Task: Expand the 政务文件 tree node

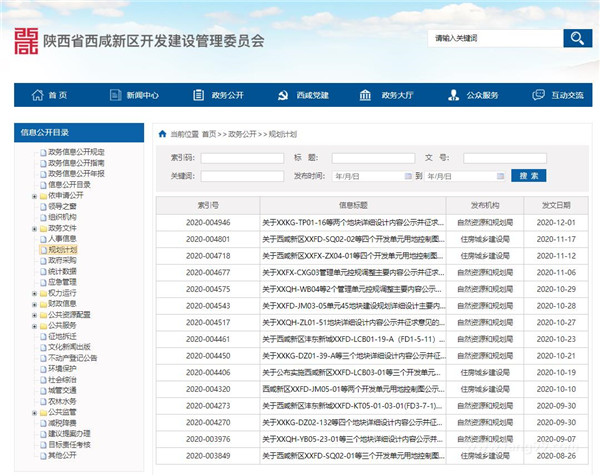Action: click(x=34, y=229)
